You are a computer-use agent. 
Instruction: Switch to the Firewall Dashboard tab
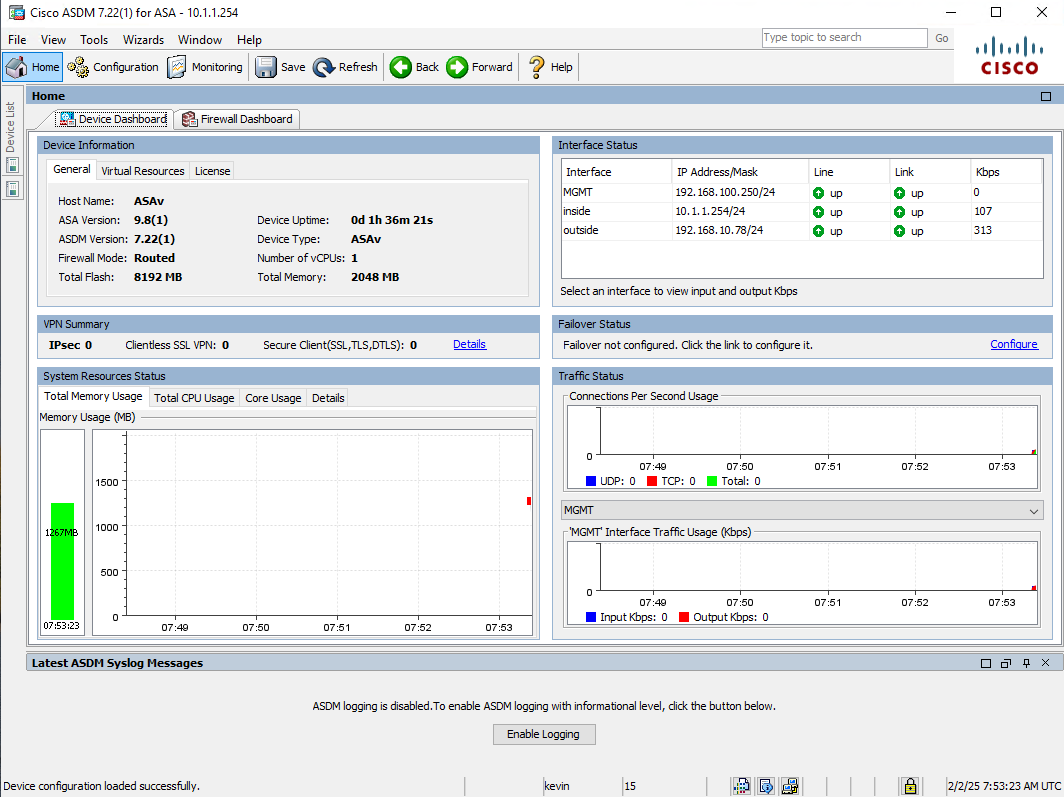click(x=237, y=119)
